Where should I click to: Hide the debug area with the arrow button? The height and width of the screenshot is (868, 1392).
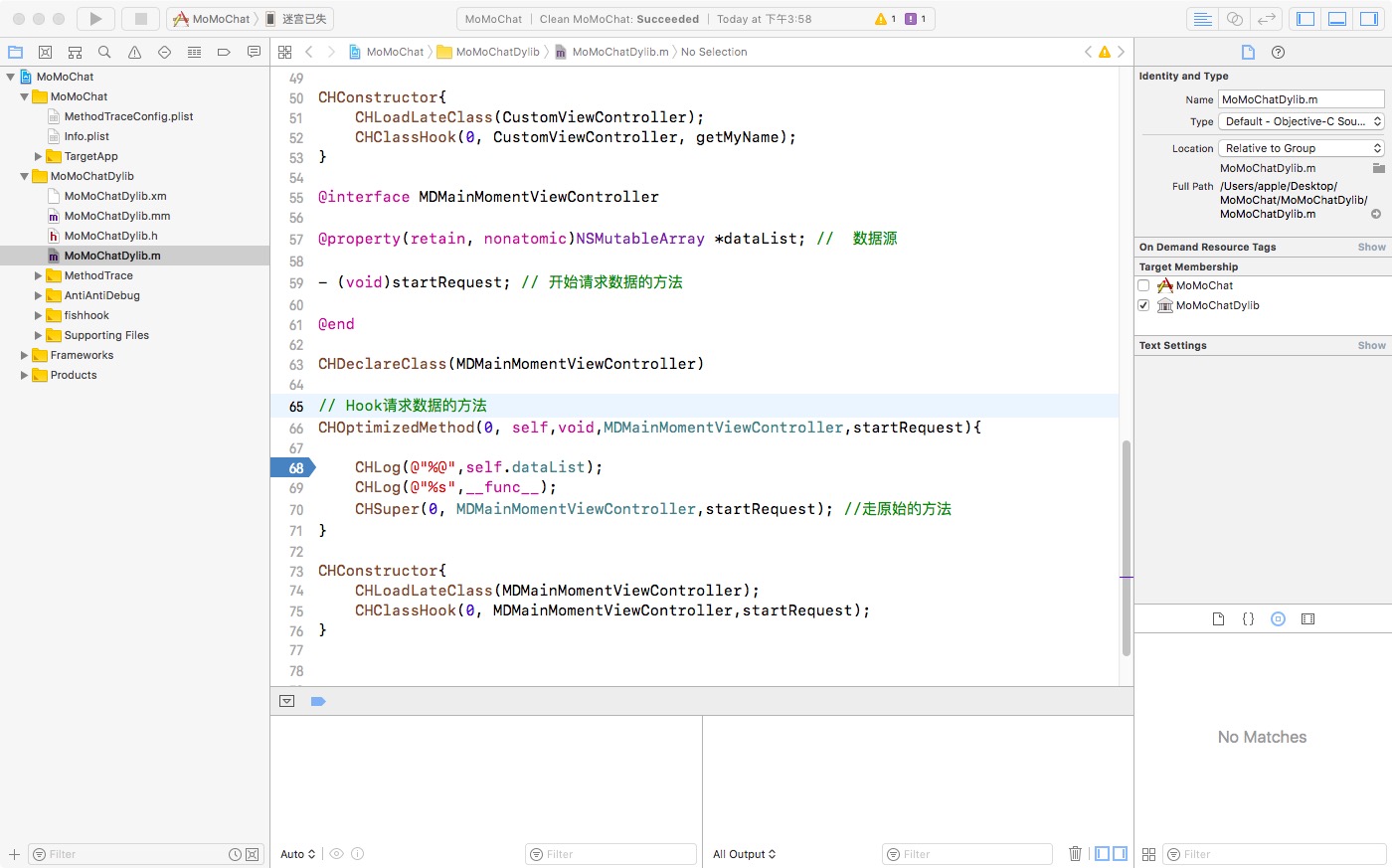[287, 701]
